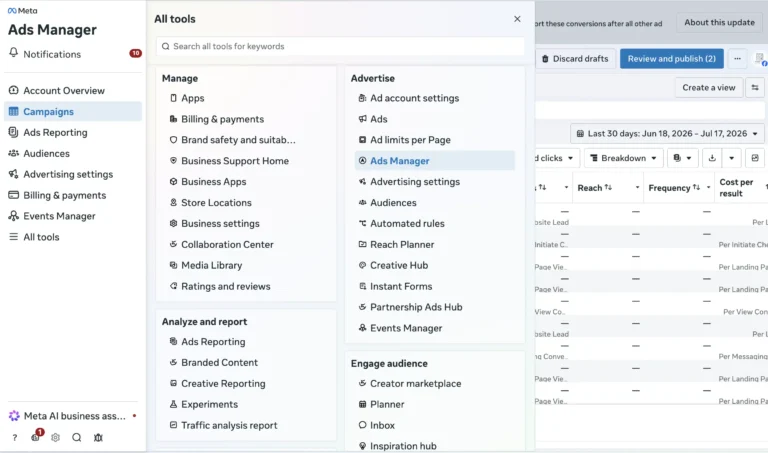The image size is (768, 453).
Task: Click the column settings icon beside Create a view
Action: point(755,88)
